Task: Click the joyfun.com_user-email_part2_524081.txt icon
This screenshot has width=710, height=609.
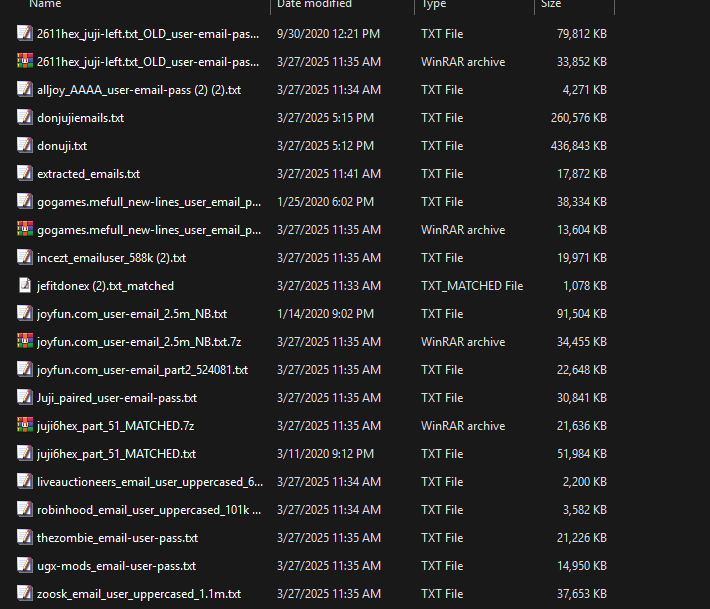Action: tap(24, 369)
